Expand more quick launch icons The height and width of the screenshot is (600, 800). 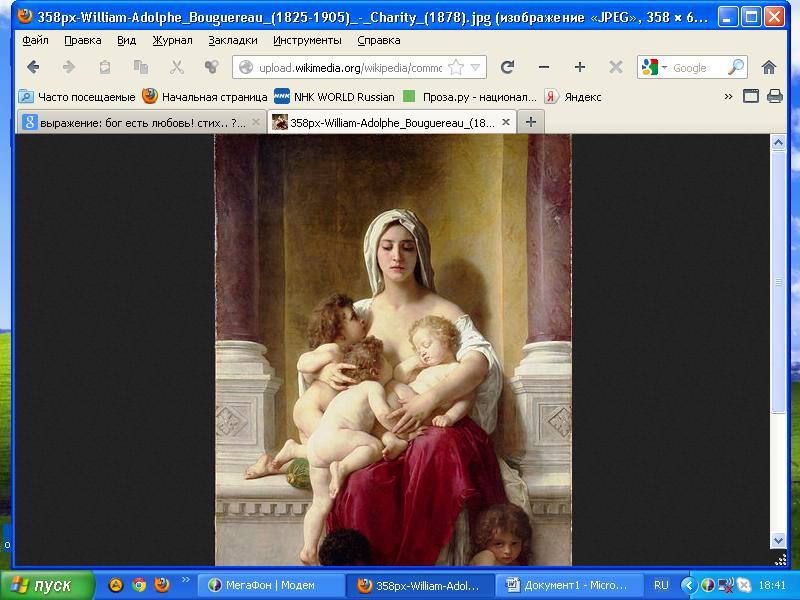pos(186,580)
